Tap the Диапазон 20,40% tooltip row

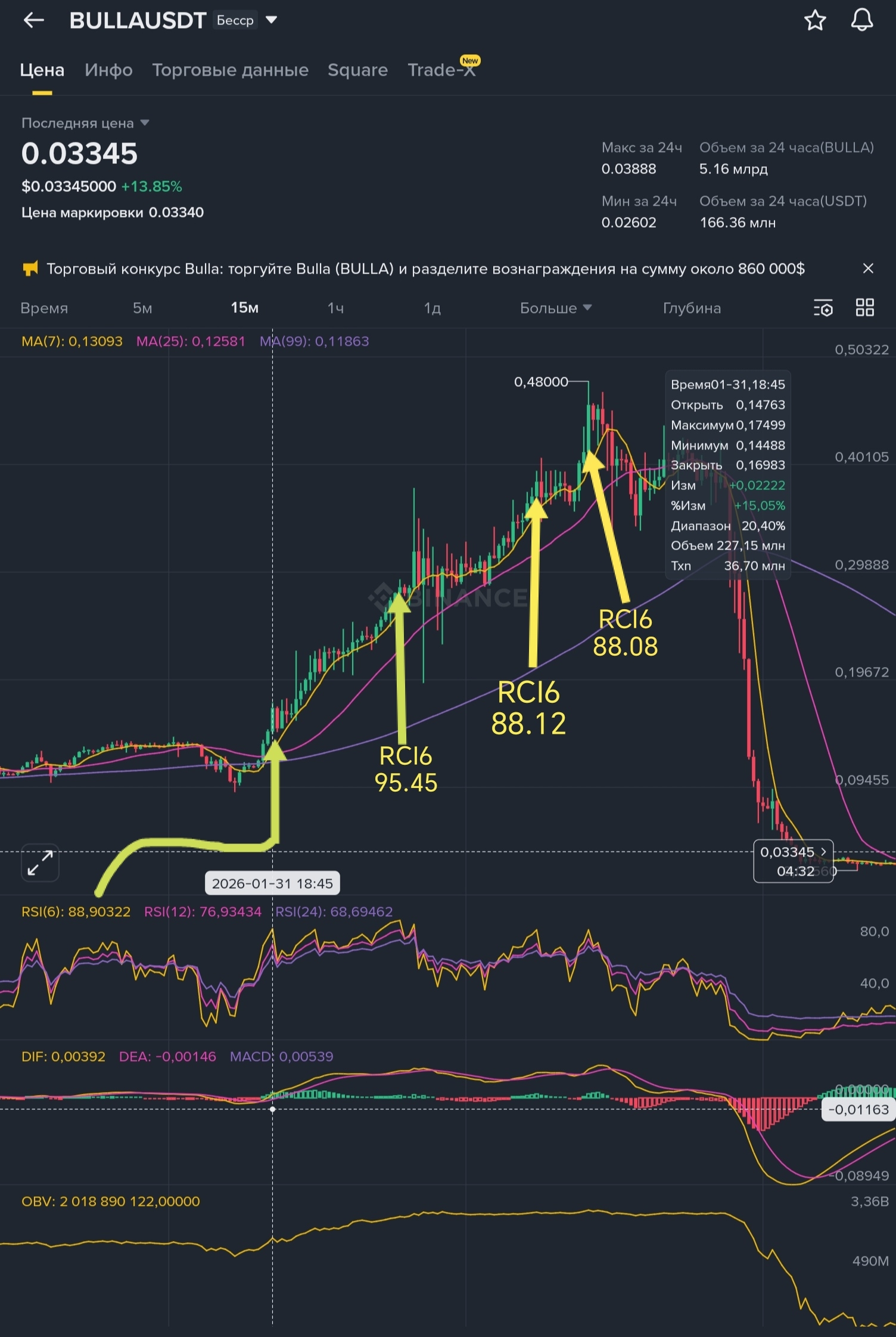click(728, 526)
